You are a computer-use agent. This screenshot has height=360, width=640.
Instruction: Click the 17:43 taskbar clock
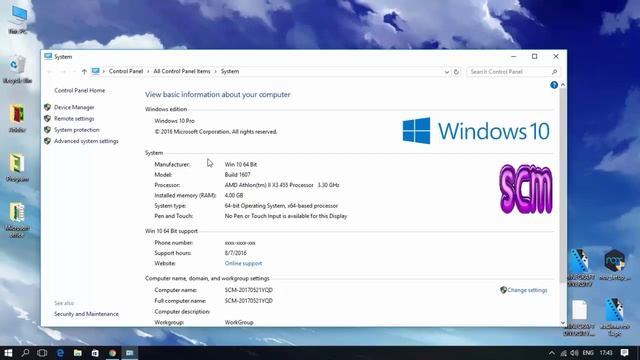coord(606,353)
